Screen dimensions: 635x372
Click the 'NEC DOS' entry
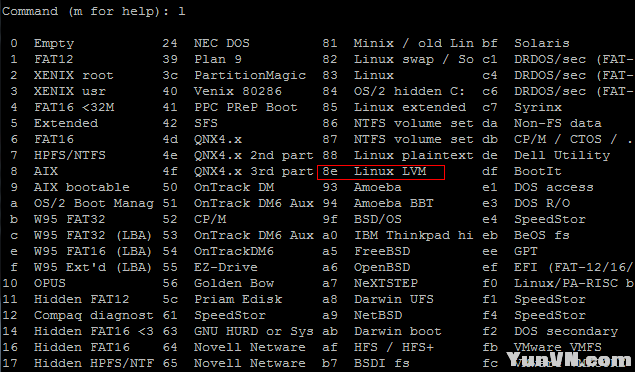pyautogui.click(x=222, y=43)
